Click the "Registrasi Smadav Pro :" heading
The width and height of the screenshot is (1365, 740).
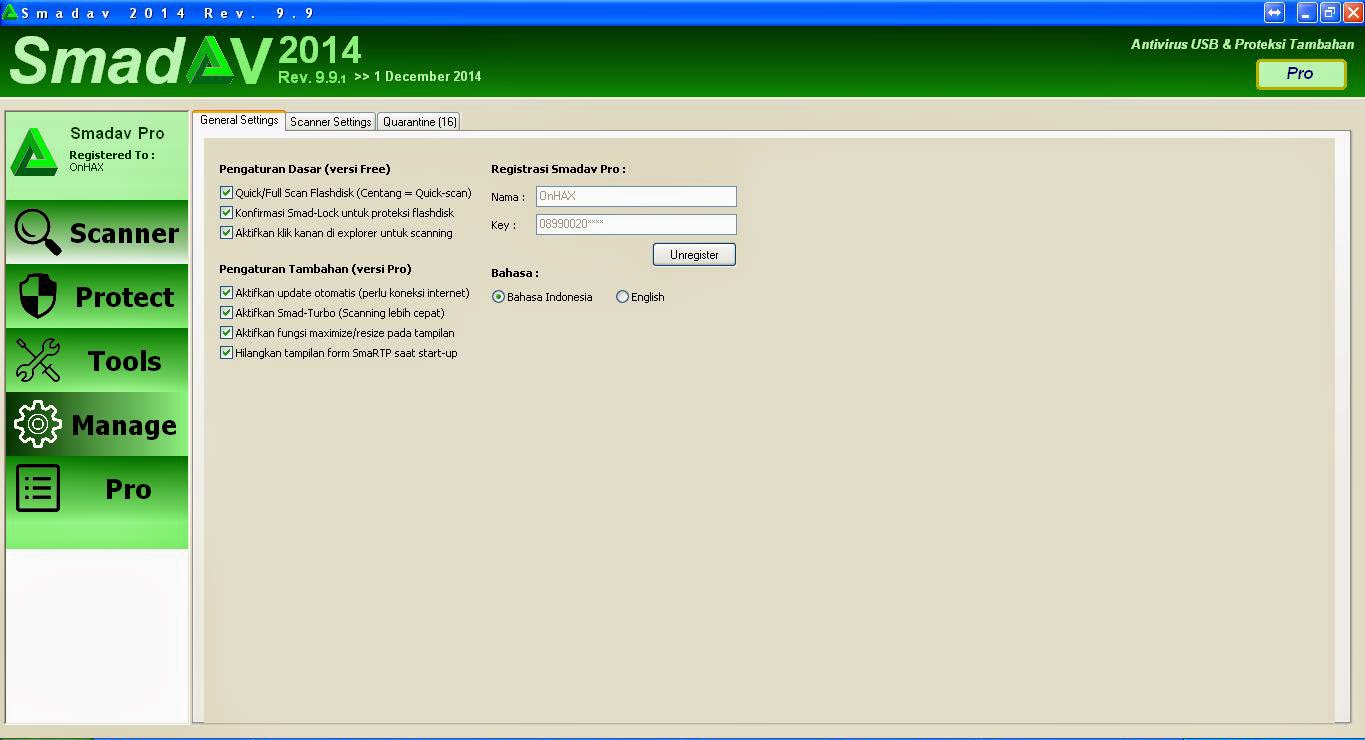558,169
